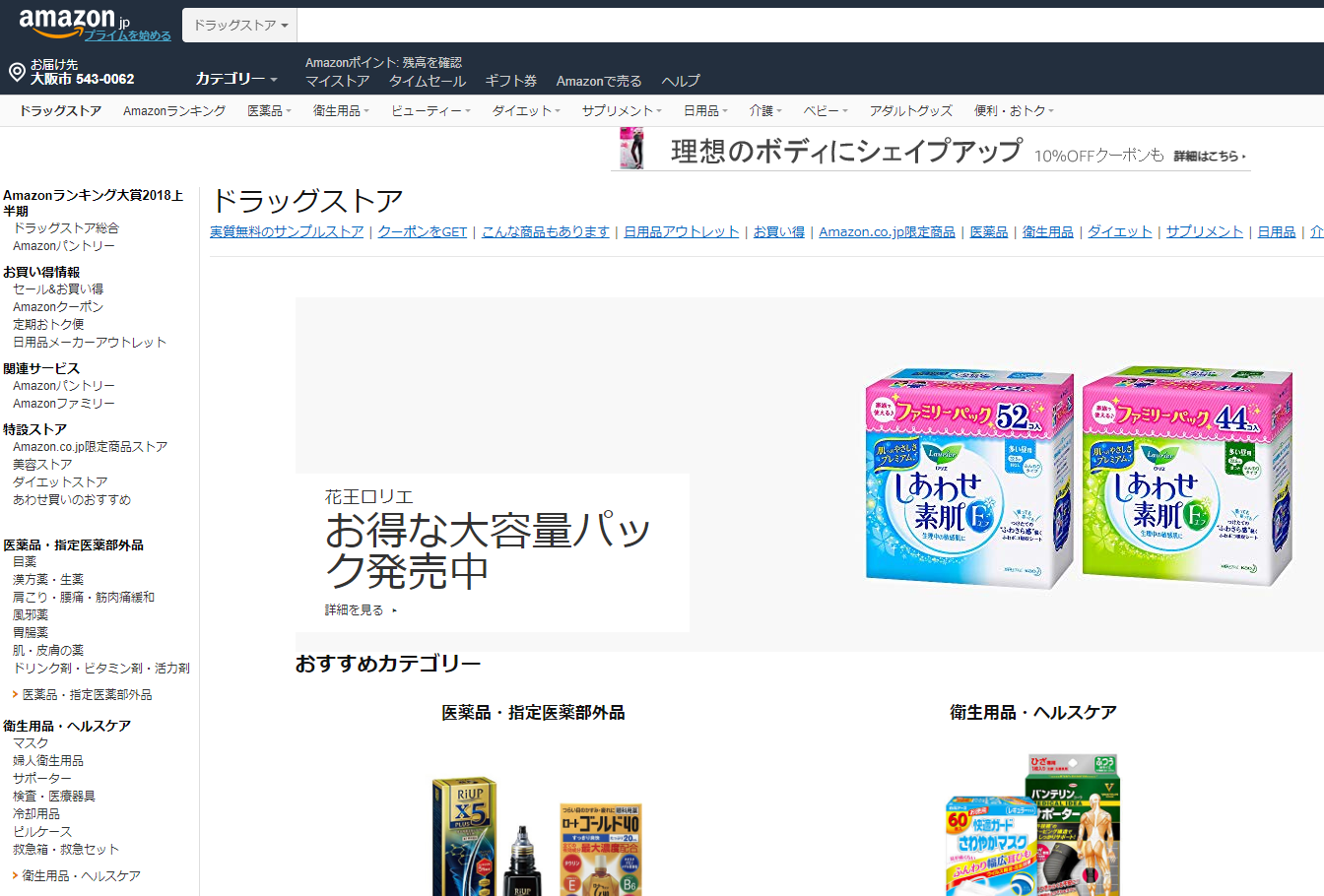Click the Amazonランキング nav link
Viewport: 1324px width, 896px height.
coord(174,110)
